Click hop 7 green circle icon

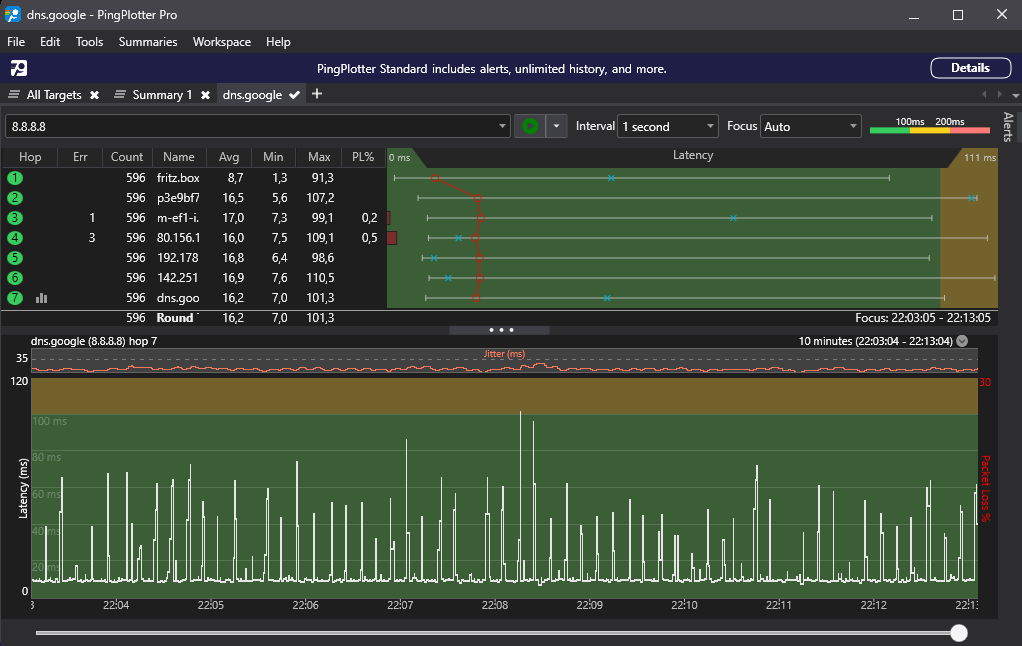(x=14, y=298)
